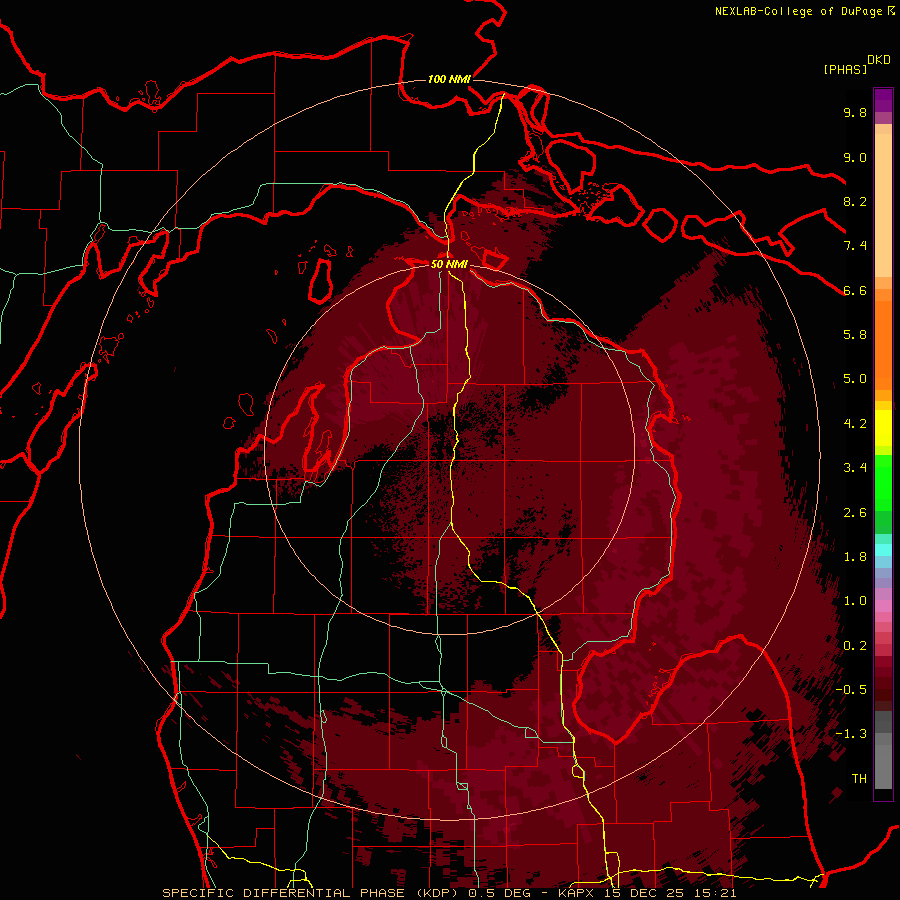Click the 7.4 value on color scale

[x=855, y=246]
